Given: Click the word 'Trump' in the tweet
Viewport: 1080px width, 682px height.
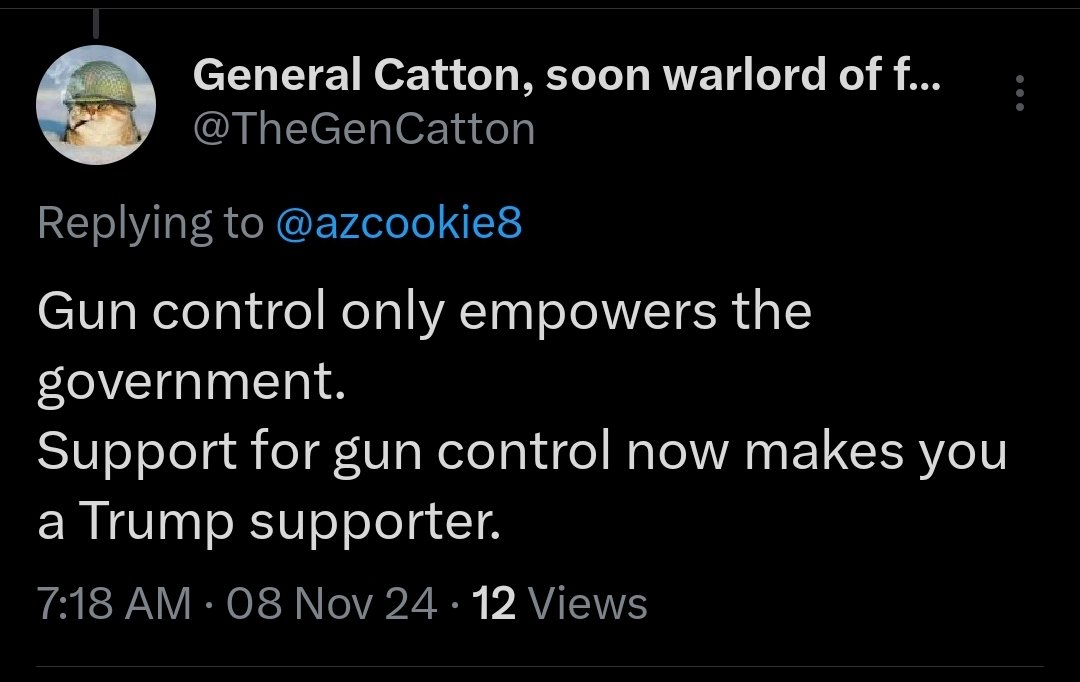Looking at the screenshot, I should 156,521.
